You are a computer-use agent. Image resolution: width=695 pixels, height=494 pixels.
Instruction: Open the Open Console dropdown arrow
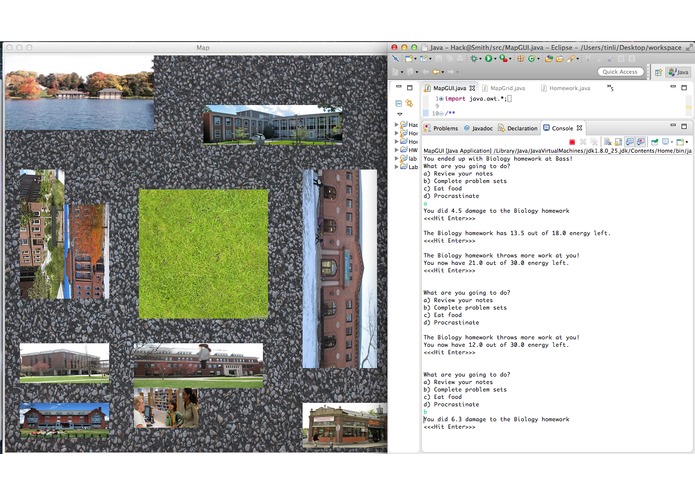(x=687, y=142)
